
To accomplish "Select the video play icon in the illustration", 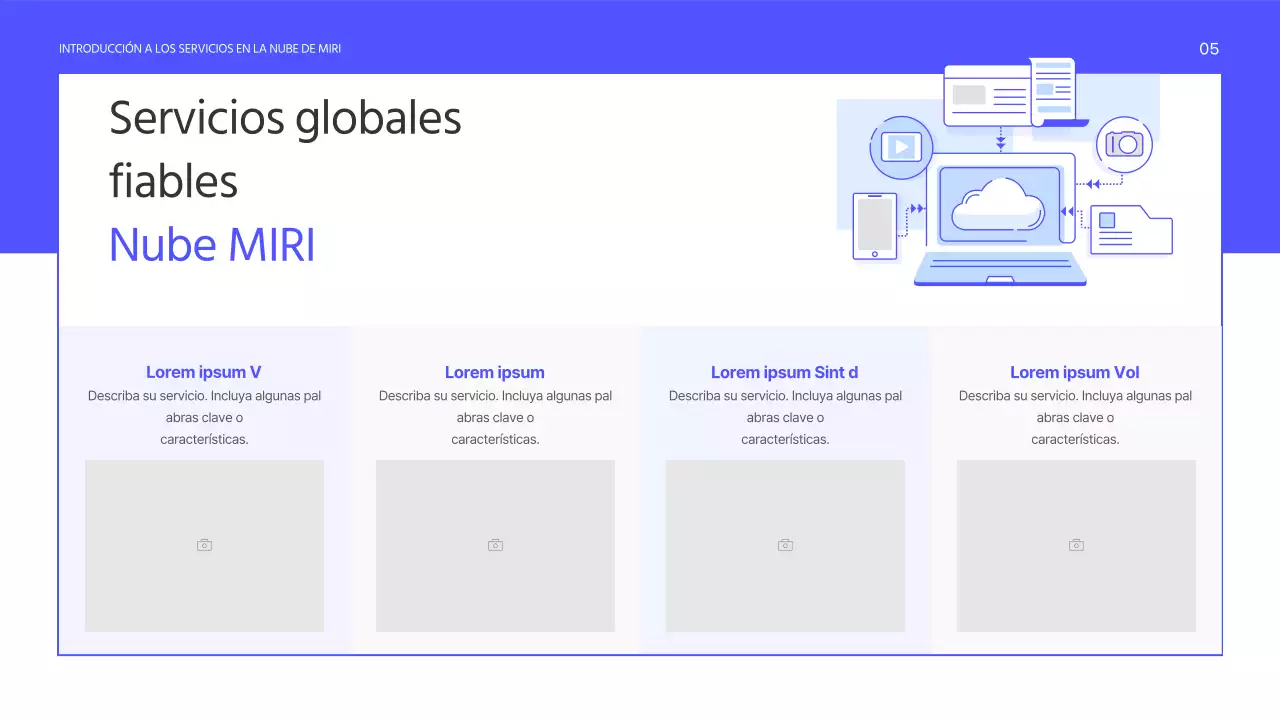I will click(899, 147).
